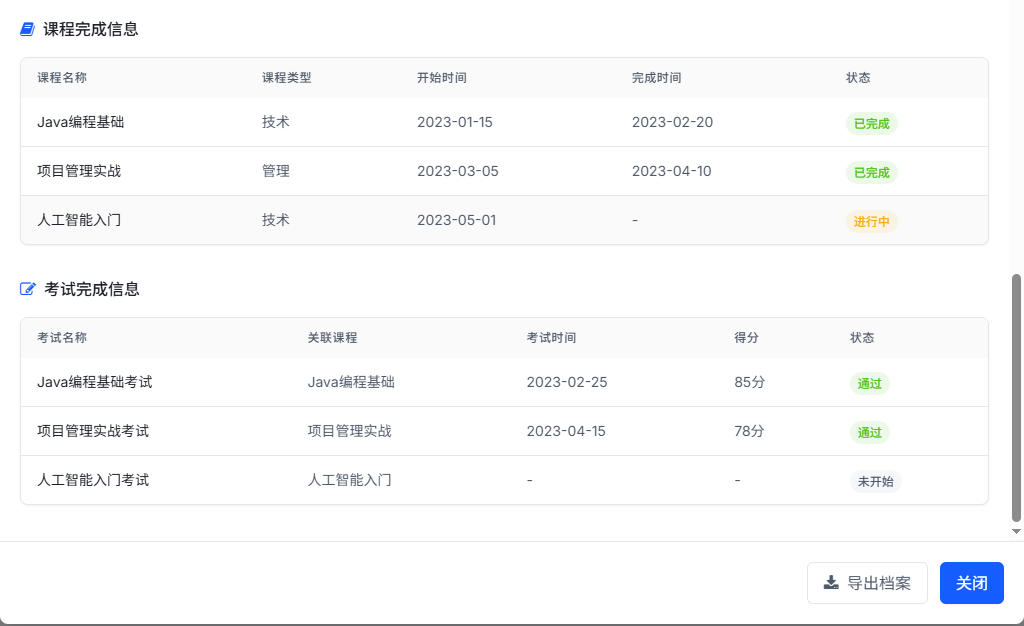
Task: Click the 关联课程 column header
Action: (332, 338)
